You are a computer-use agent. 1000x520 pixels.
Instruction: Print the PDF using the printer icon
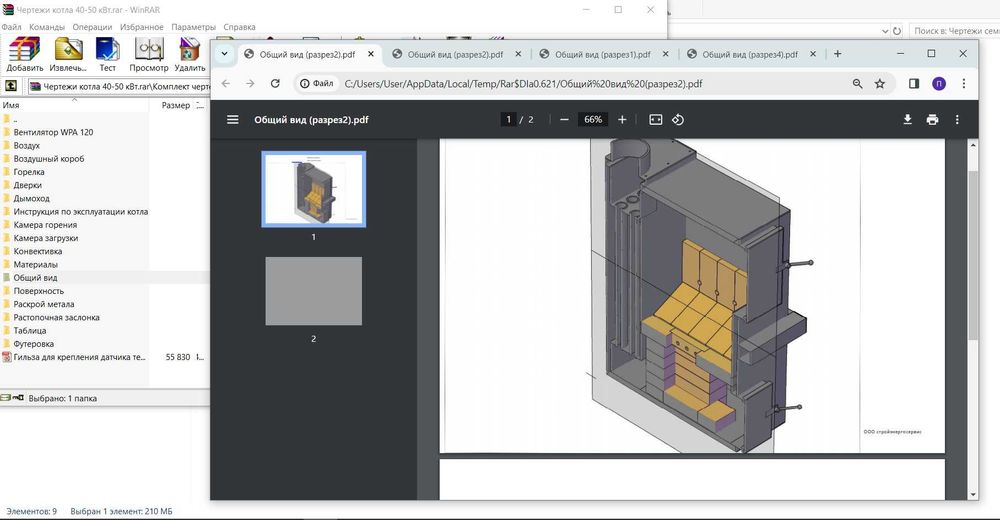pyautogui.click(x=932, y=119)
